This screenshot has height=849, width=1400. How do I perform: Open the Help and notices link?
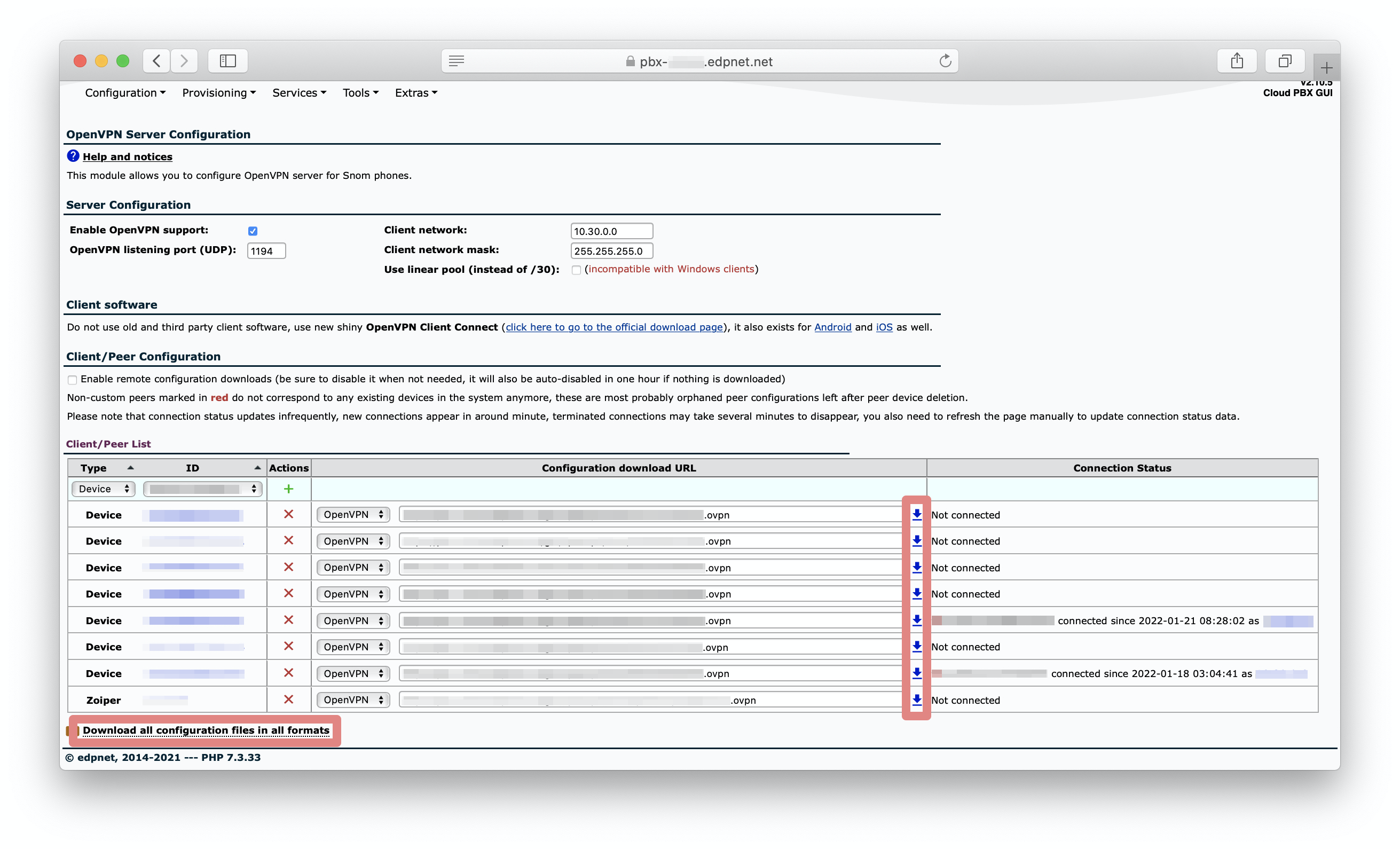127,156
